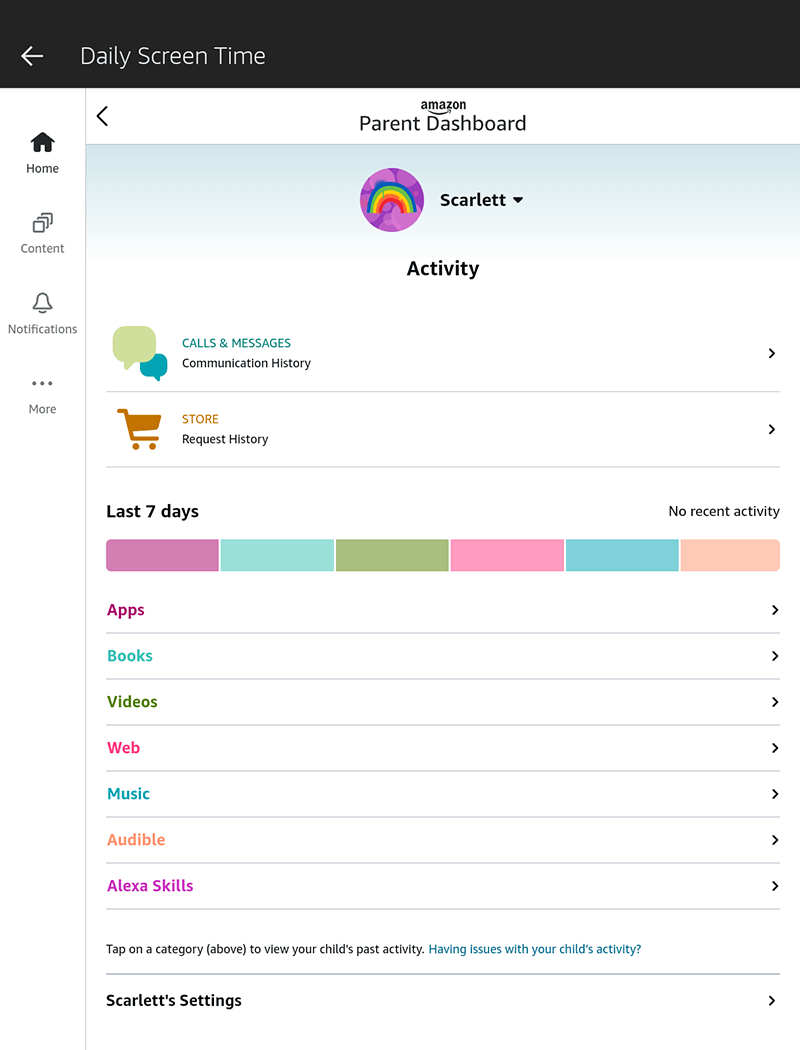The height and width of the screenshot is (1050, 800).
Task: Click the speech bubbles Calls & Messages icon
Action: tap(139, 353)
